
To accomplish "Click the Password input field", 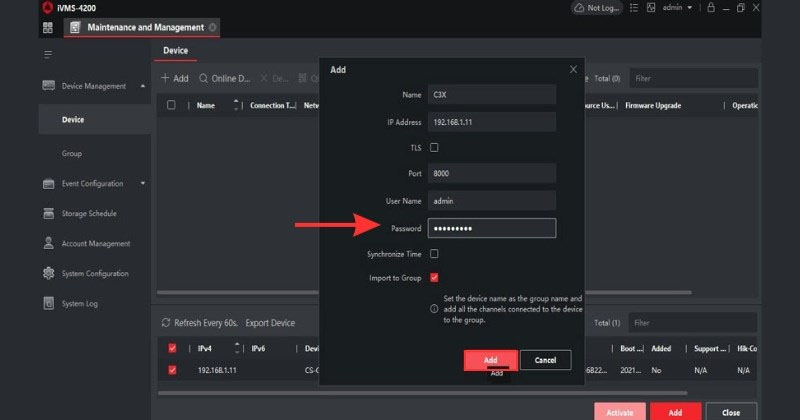I will point(492,228).
